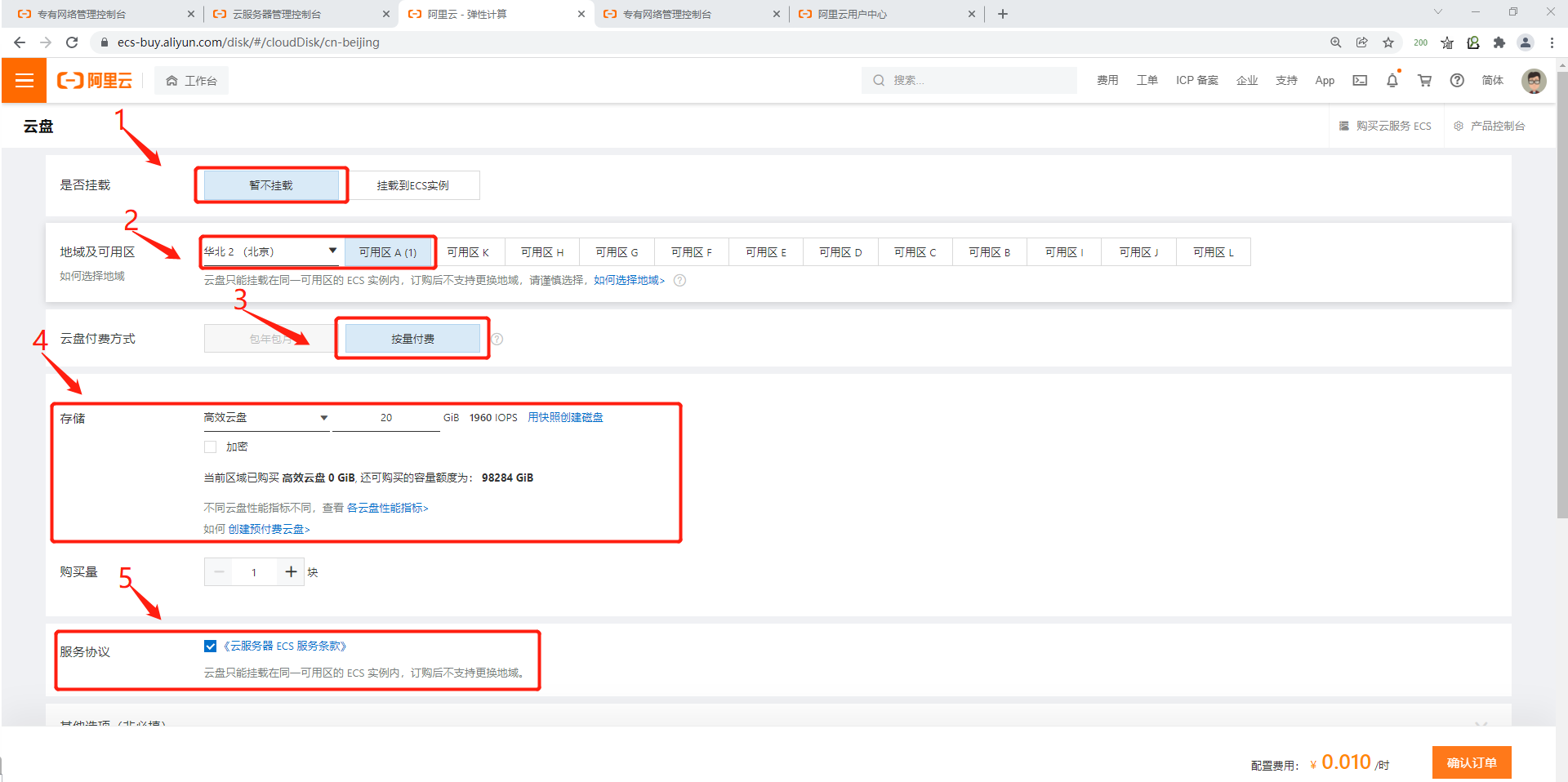Open the ICP 备案 header link
This screenshot has height=782, width=1568.
[1197, 80]
